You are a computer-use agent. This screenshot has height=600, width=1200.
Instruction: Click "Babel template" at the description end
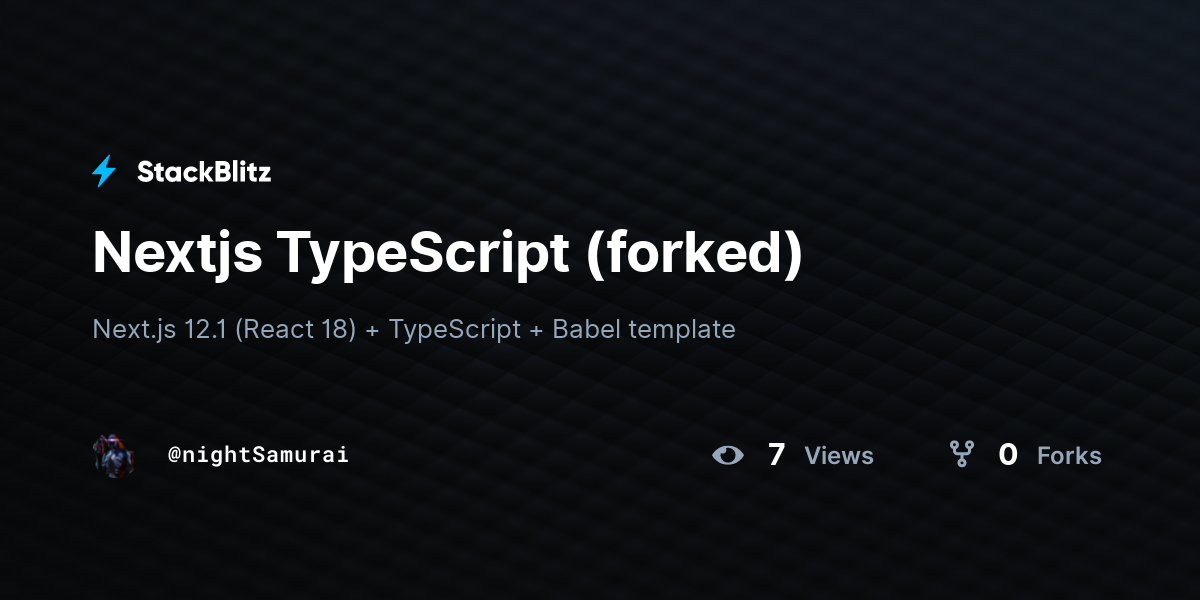(x=644, y=329)
